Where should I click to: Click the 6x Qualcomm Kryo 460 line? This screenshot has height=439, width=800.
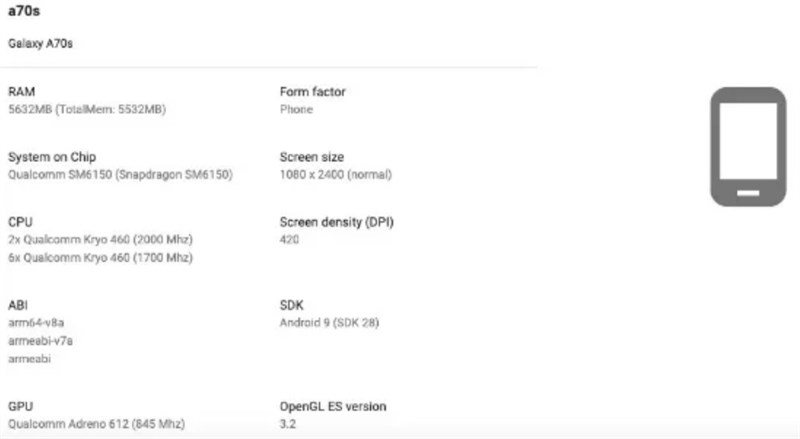100,258
